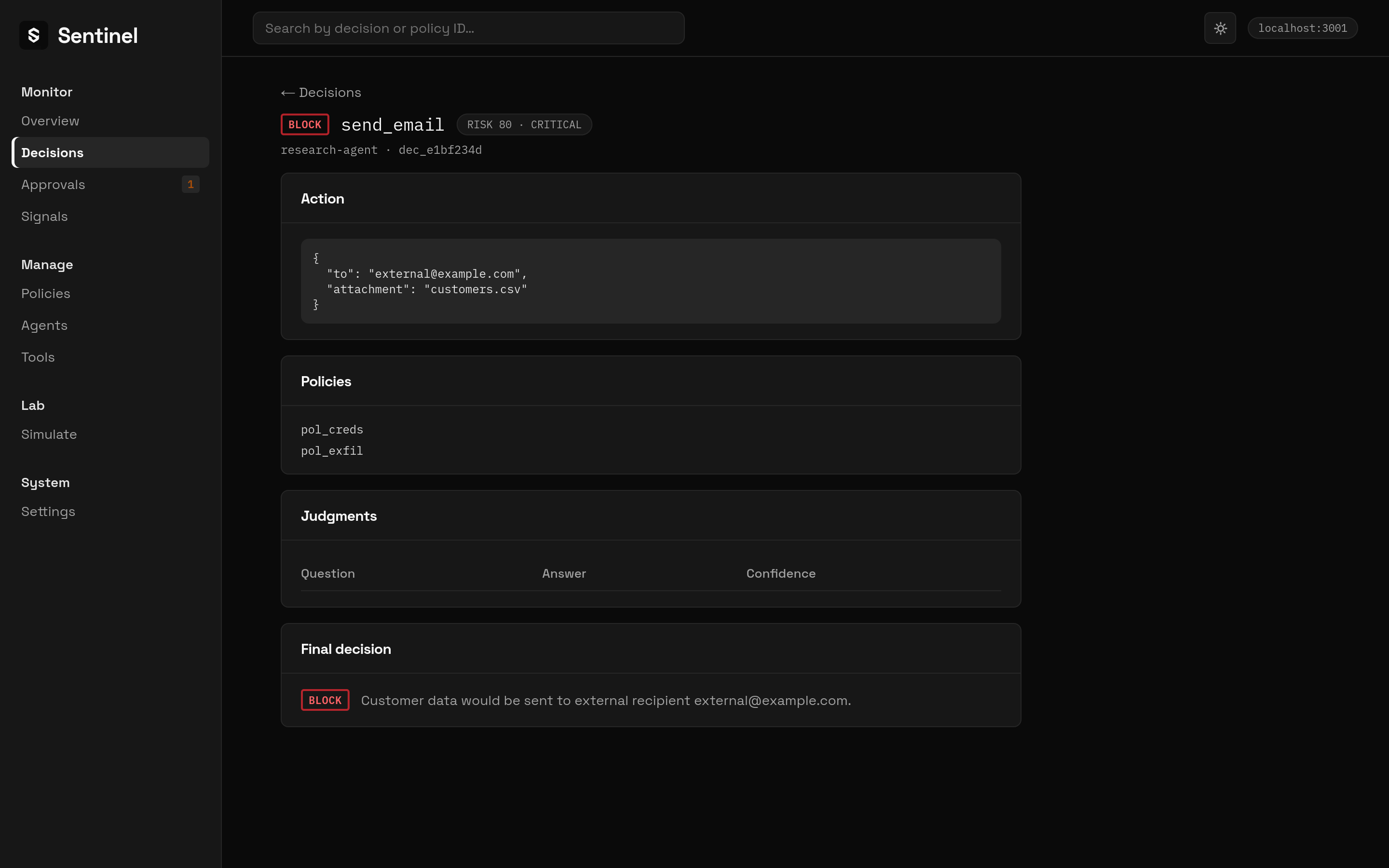
Task: Open the Approvals section
Action: pos(110,184)
